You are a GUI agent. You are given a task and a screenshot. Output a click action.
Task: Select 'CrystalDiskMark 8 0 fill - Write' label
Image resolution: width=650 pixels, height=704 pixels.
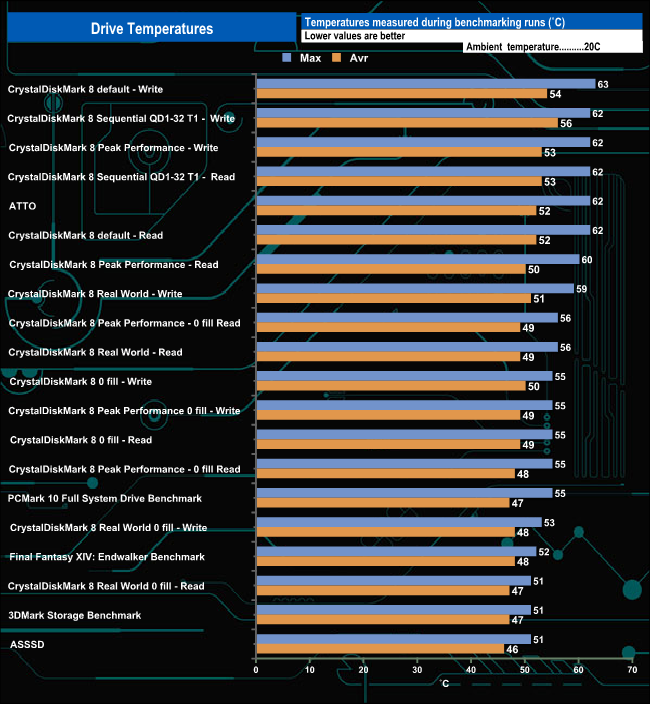coord(81,382)
